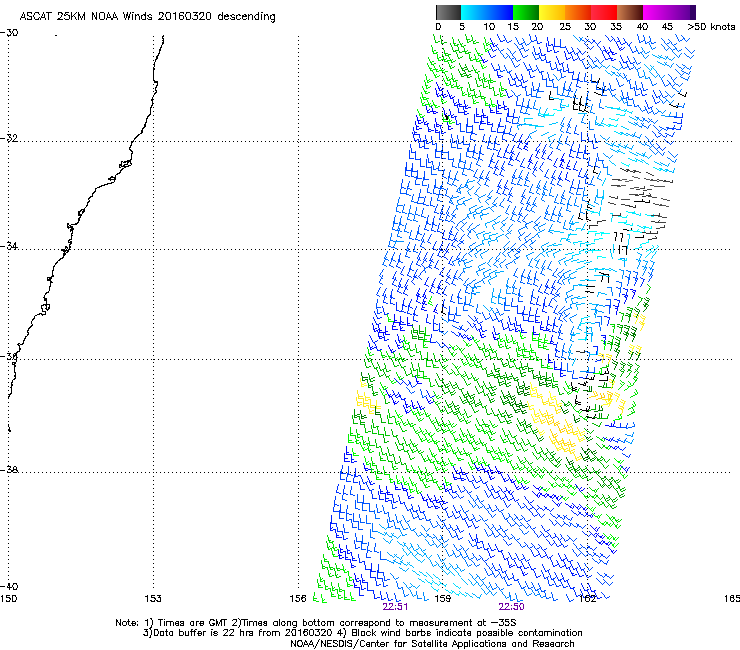
Task: Click the purple swath time '22:51'
Action: pos(395,607)
